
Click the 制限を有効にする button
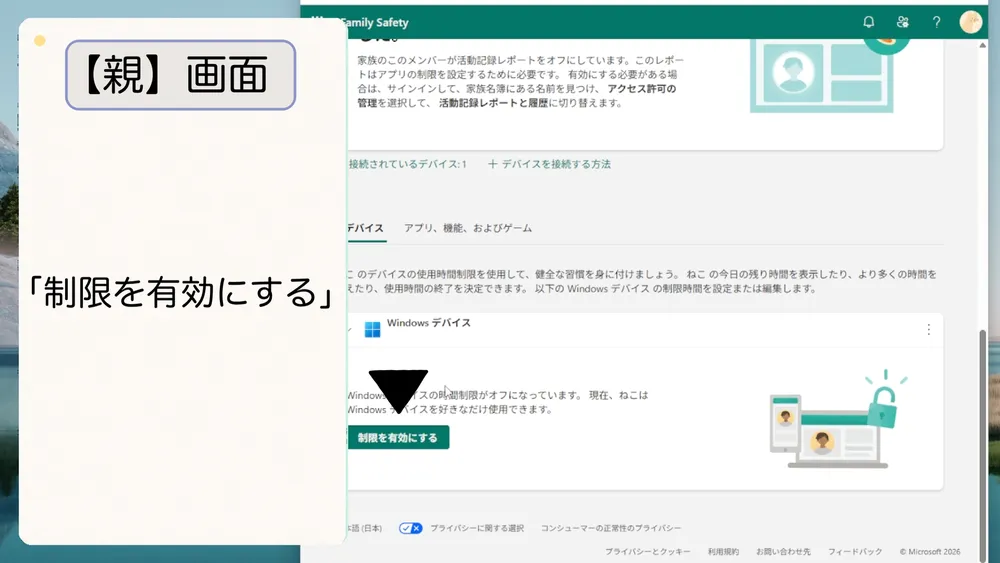[398, 437]
